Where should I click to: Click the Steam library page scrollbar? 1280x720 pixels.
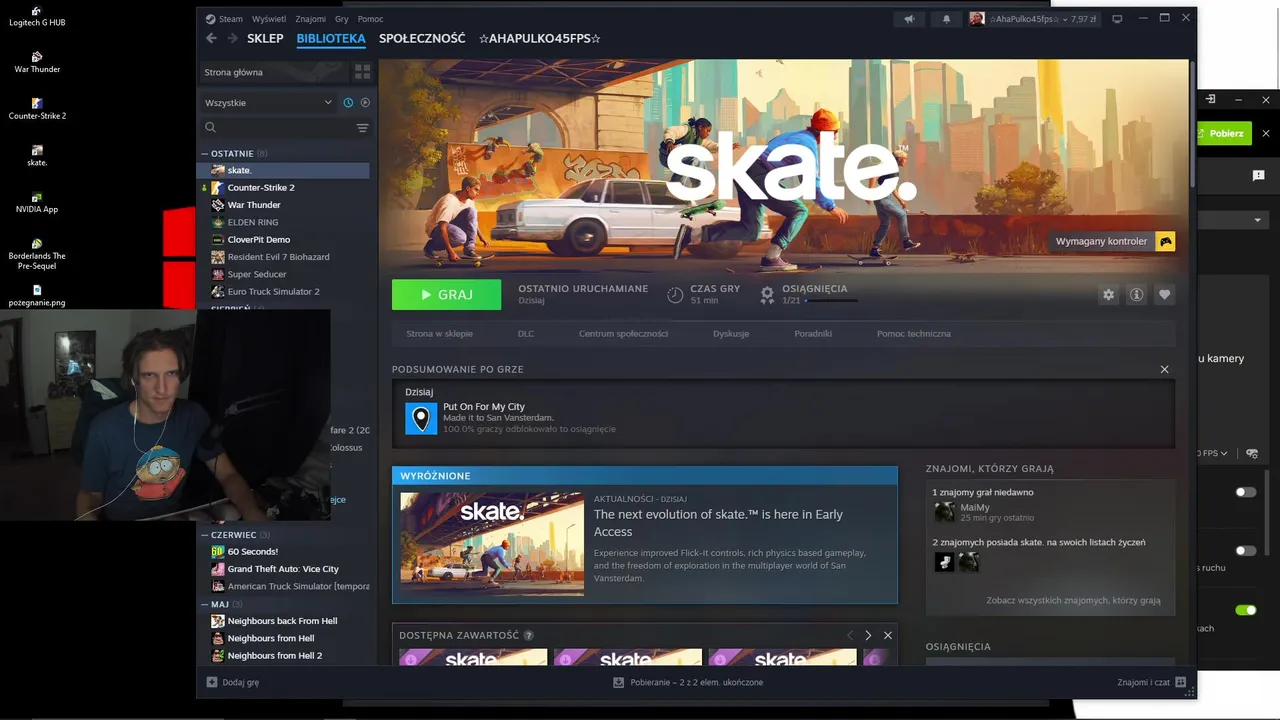[x=1192, y=123]
